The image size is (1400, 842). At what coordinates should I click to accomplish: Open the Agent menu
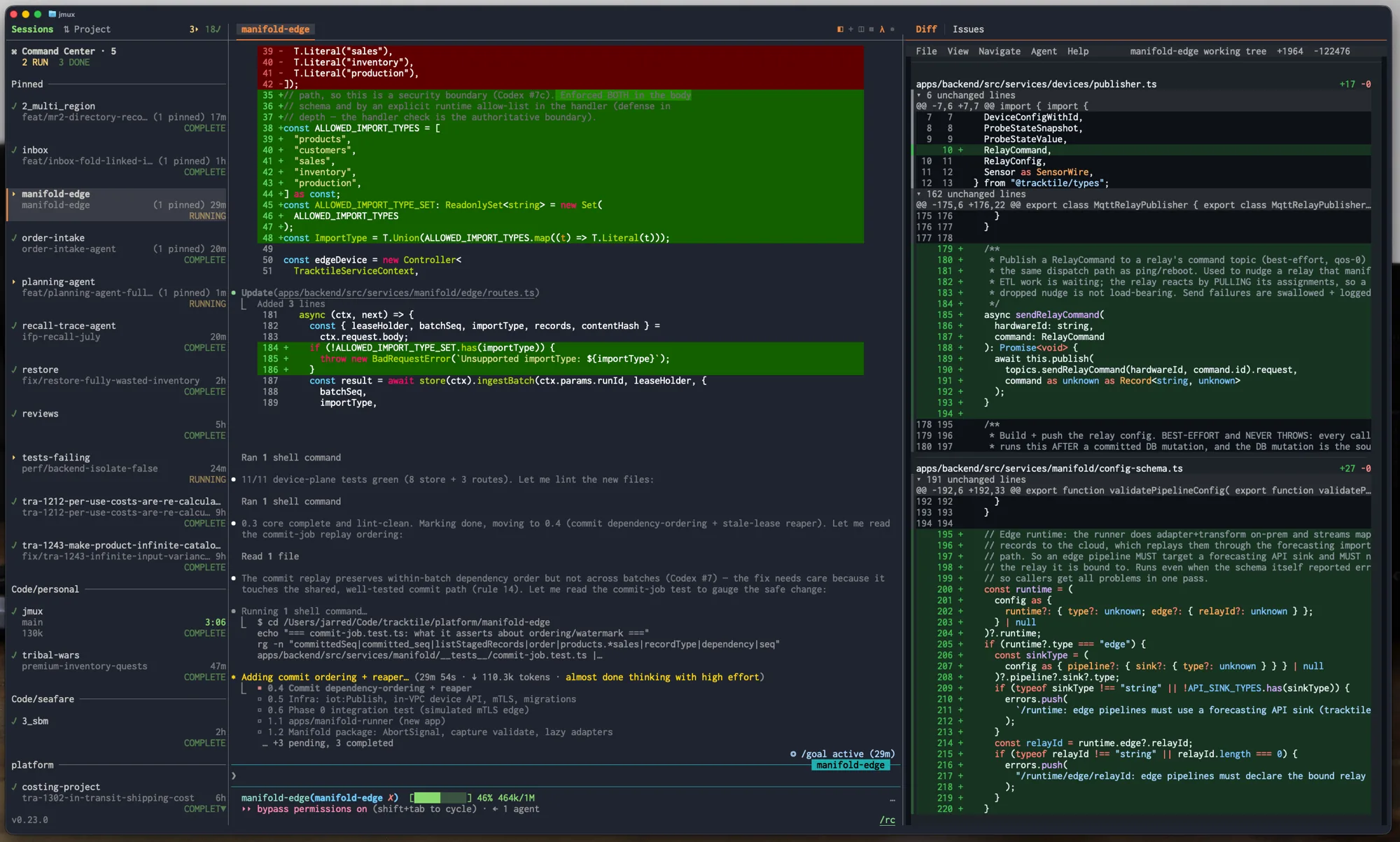click(x=1044, y=51)
